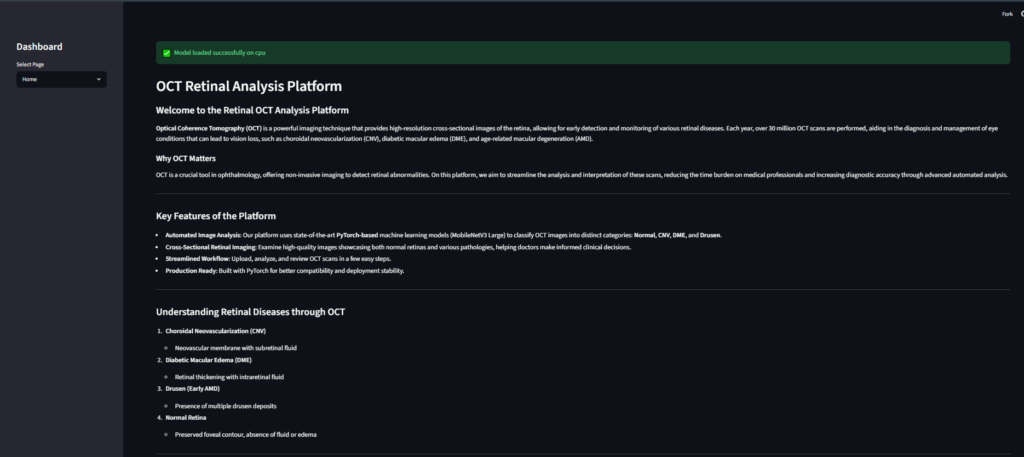The width and height of the screenshot is (1024, 457).
Task: Click the 'Cross-Sectional Retinal Imaging' bullet item
Action: [398, 247]
